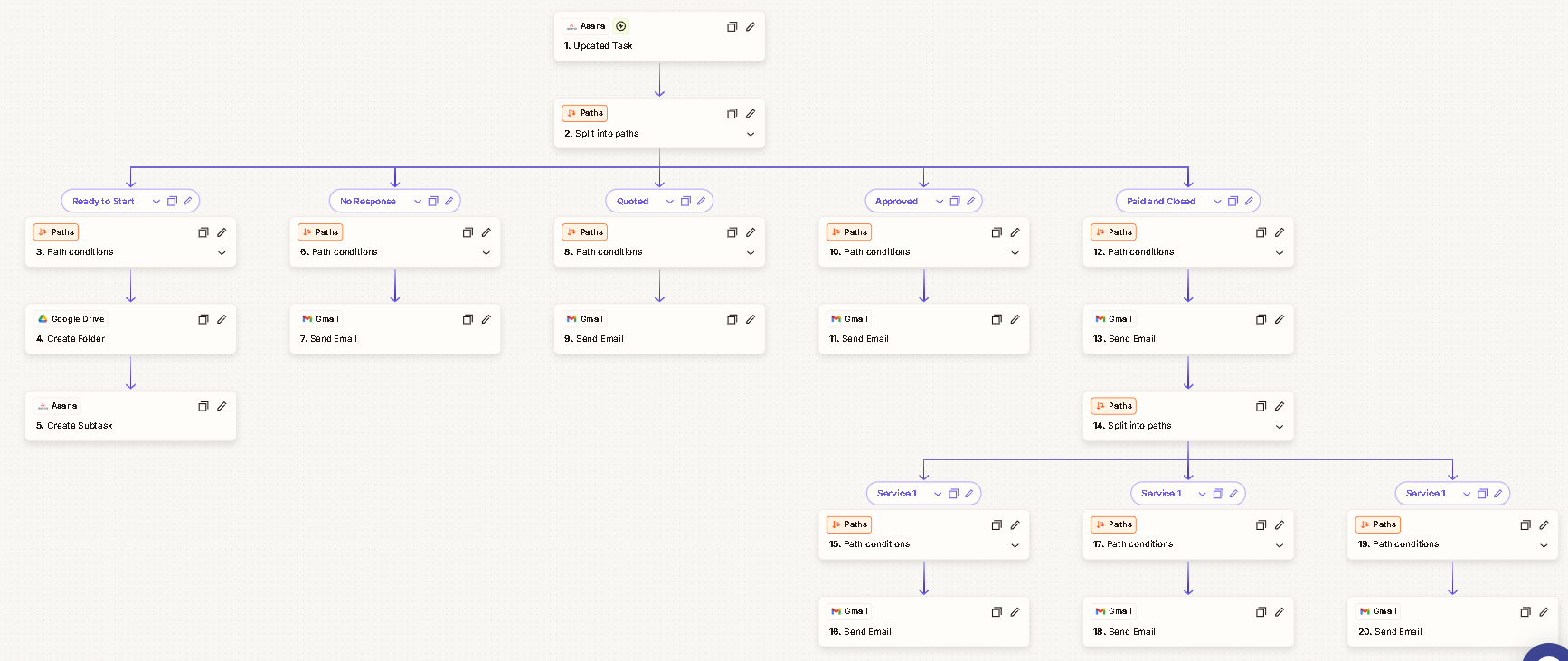Edit step 4 Create Folder with pencil
The image size is (1568, 661).
tap(222, 319)
